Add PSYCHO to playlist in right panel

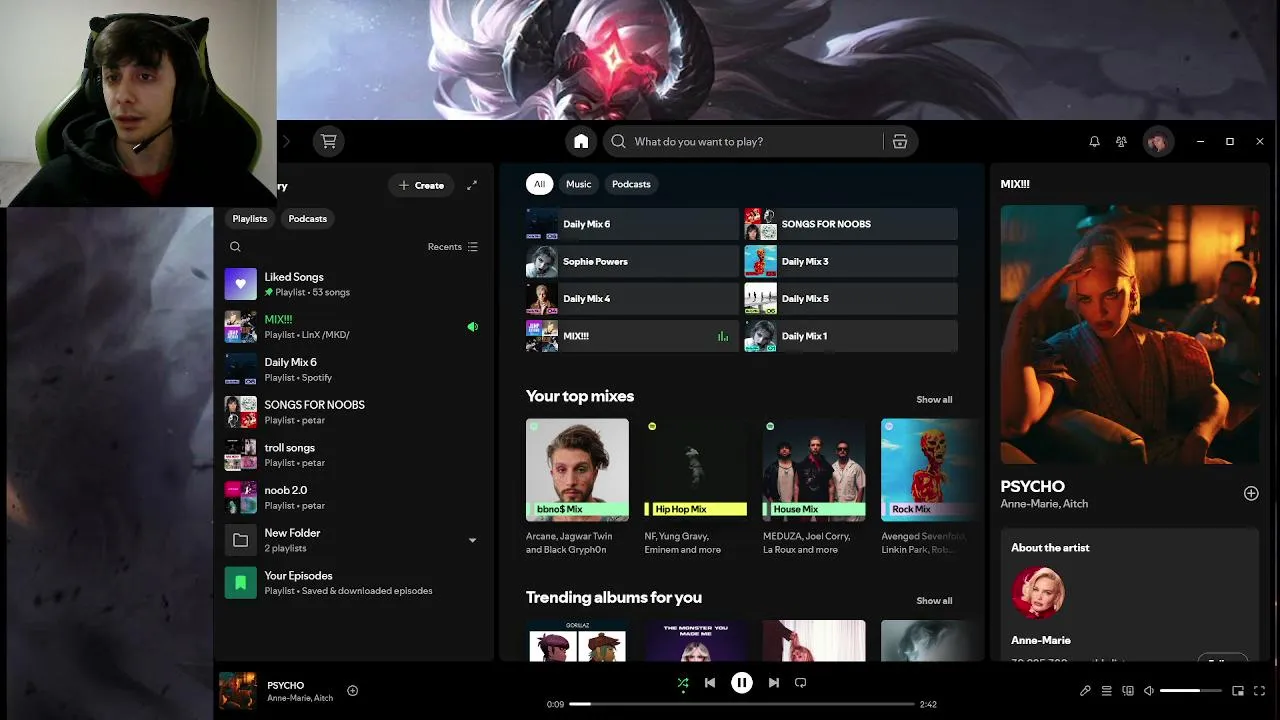[1251, 493]
